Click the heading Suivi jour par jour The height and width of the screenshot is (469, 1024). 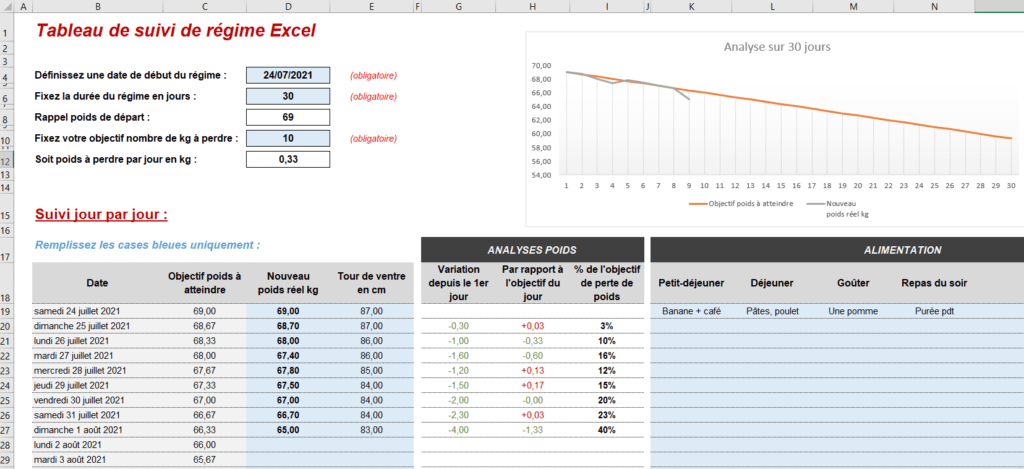101,214
